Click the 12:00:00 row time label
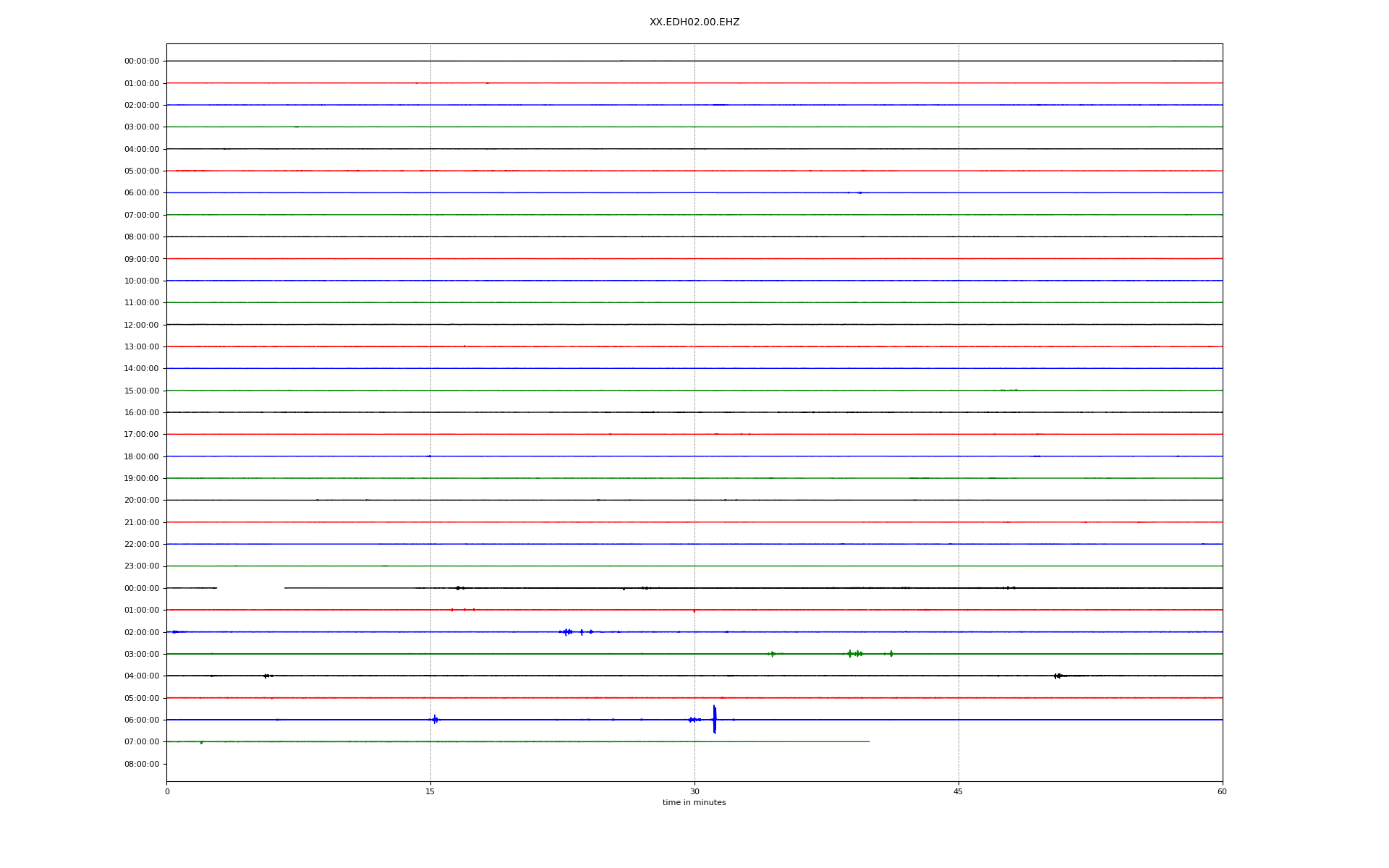 (141, 325)
